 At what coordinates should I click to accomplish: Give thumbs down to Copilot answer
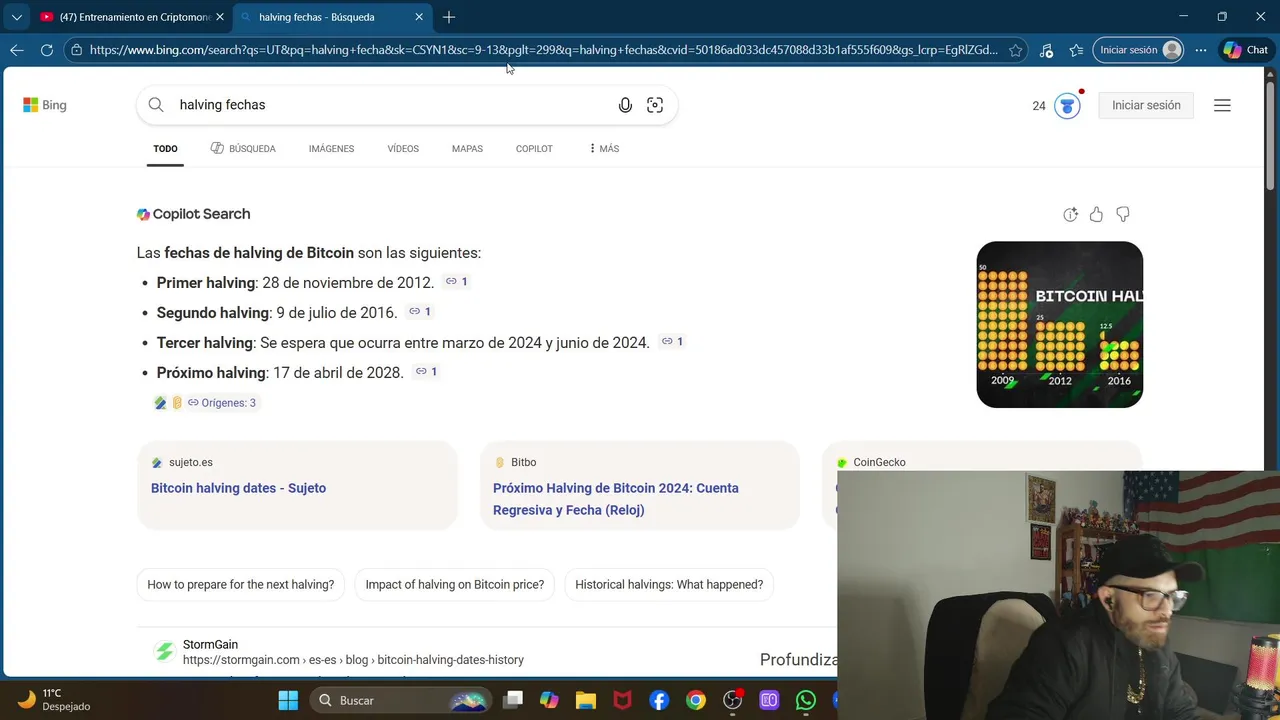click(1123, 214)
